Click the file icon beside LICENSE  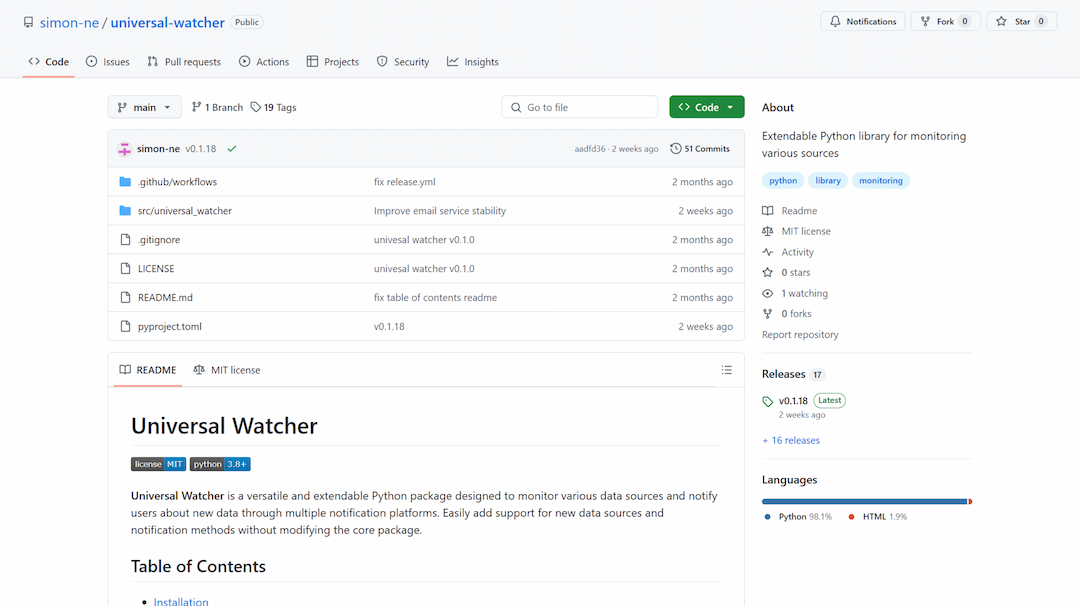click(x=125, y=269)
